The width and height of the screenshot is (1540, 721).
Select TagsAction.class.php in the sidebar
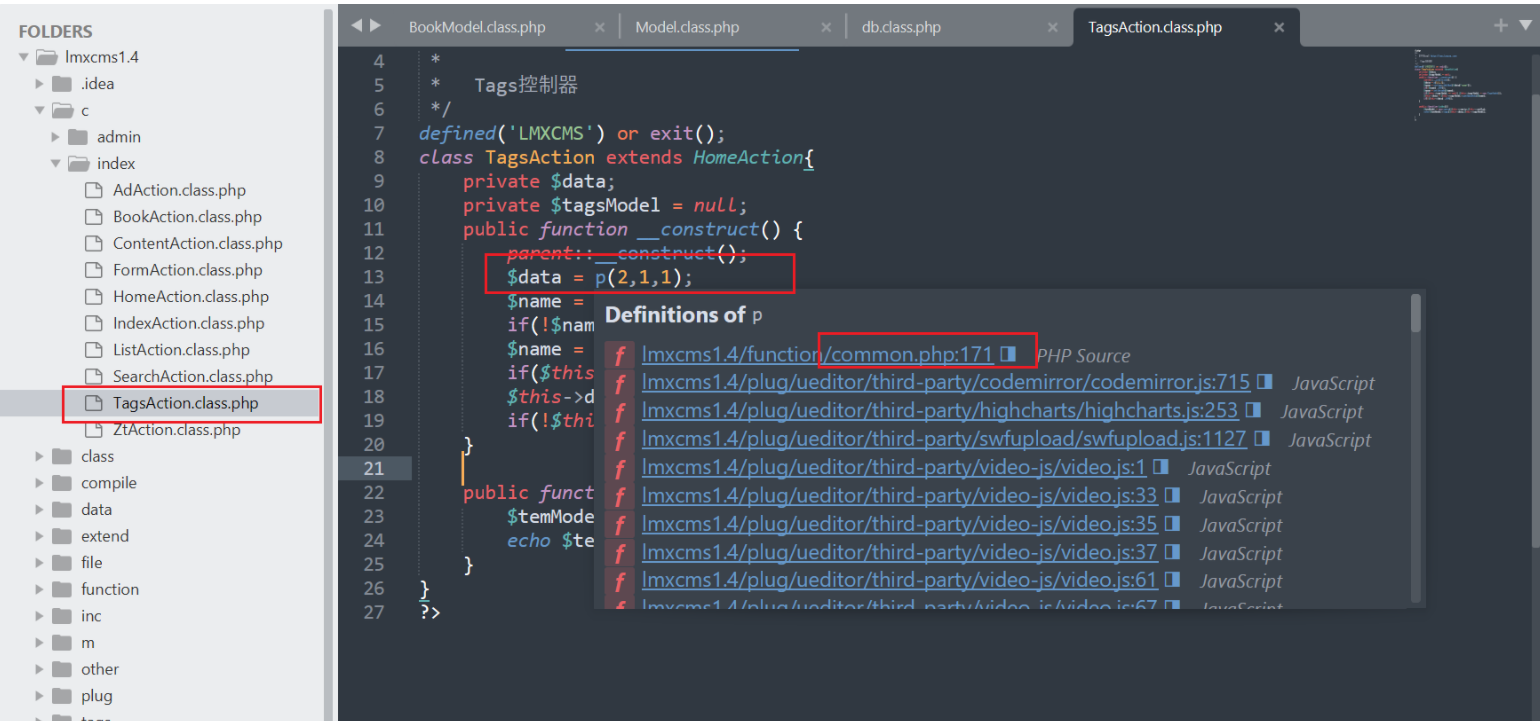(186, 403)
